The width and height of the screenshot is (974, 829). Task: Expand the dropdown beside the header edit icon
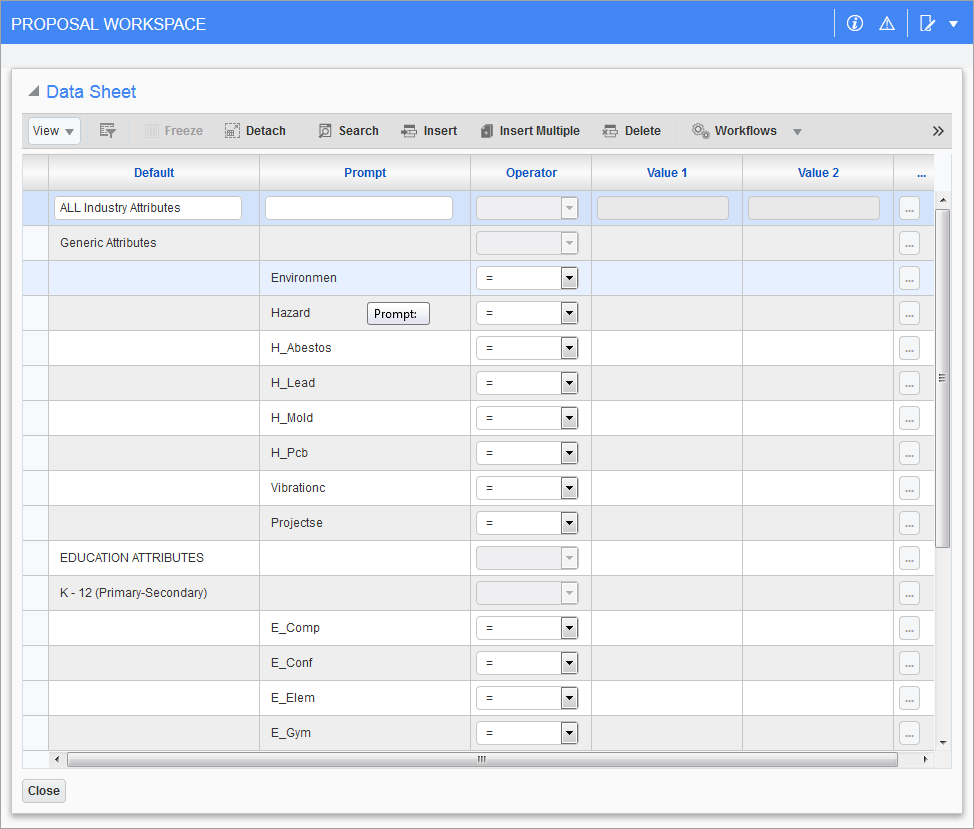[x=953, y=22]
